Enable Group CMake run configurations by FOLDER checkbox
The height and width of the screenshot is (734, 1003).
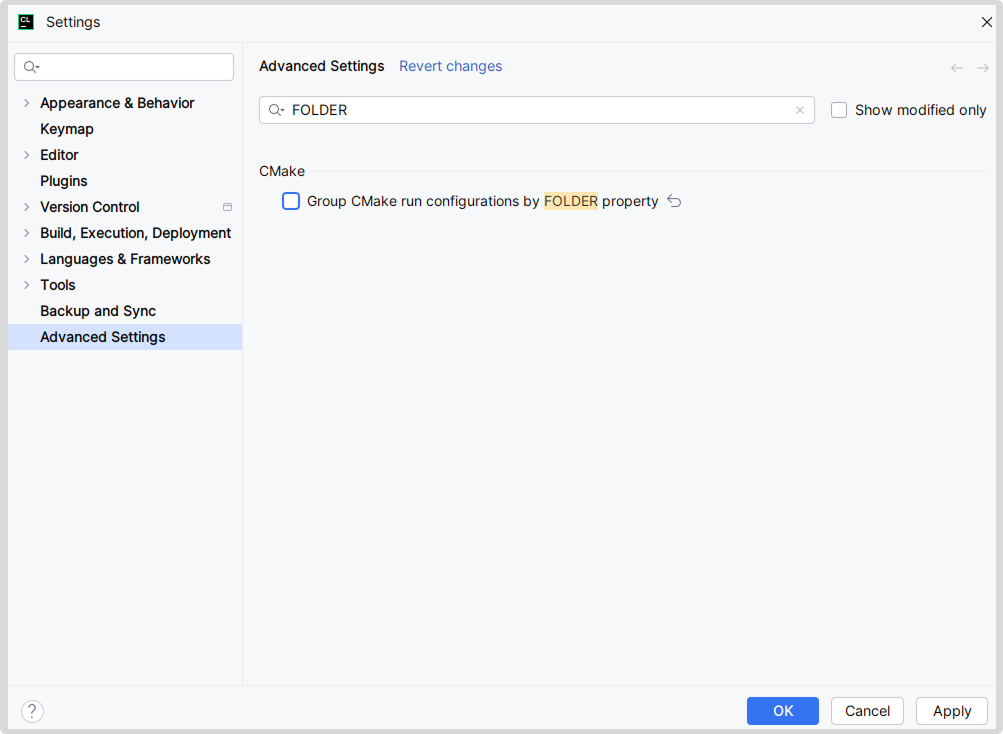click(x=291, y=201)
